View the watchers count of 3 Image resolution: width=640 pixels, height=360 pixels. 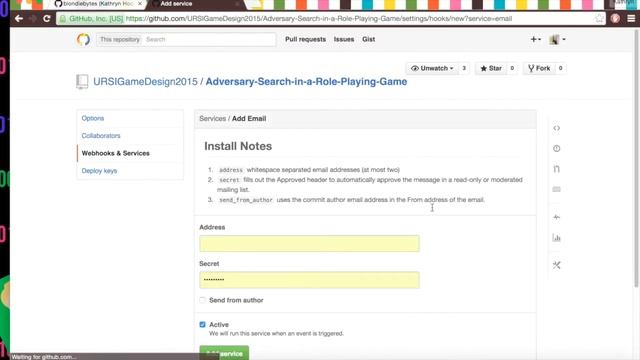pyautogui.click(x=464, y=68)
